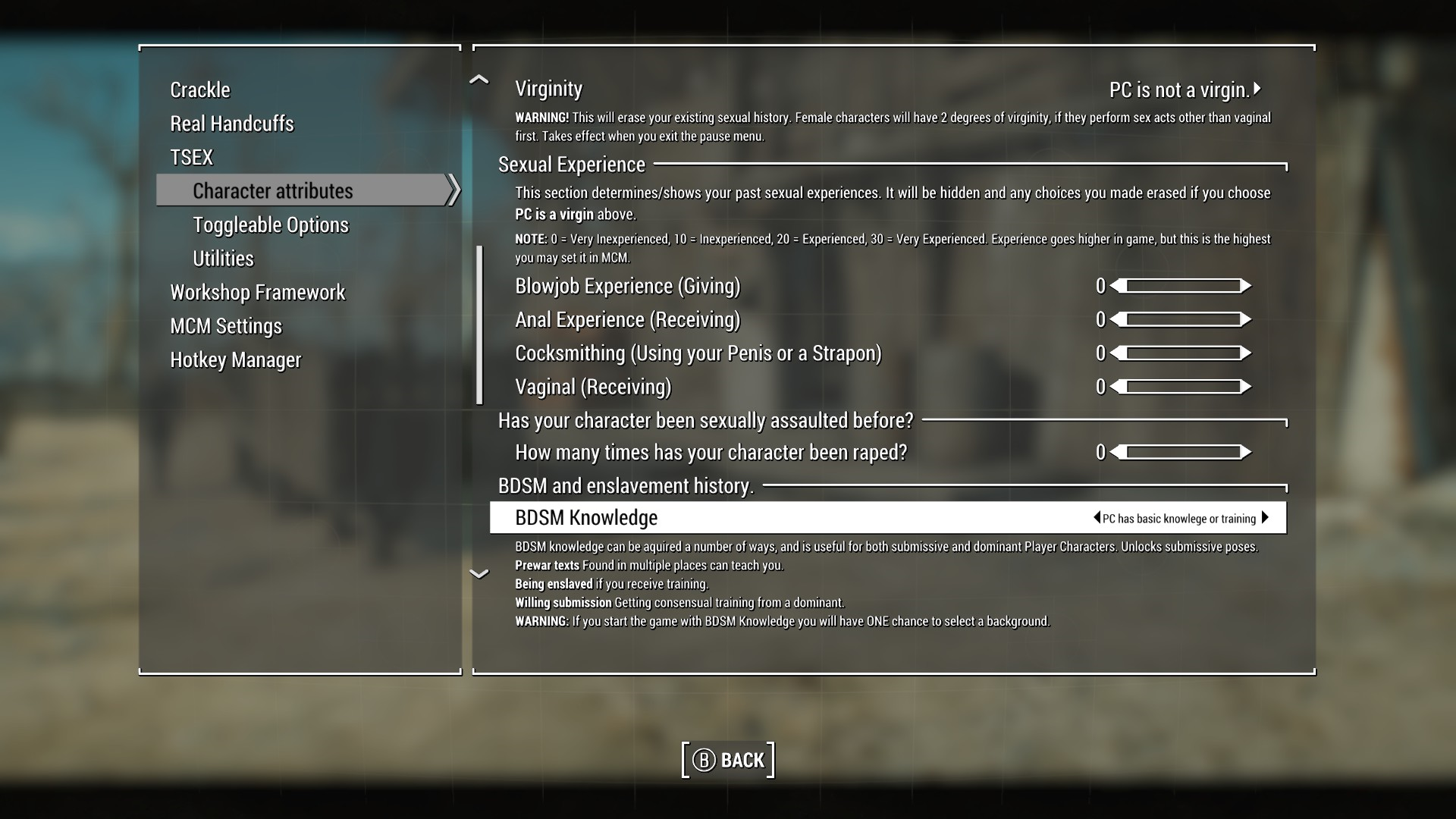The width and height of the screenshot is (1456, 819).
Task: Increase Anal Experience with right arrow
Action: (x=1245, y=319)
